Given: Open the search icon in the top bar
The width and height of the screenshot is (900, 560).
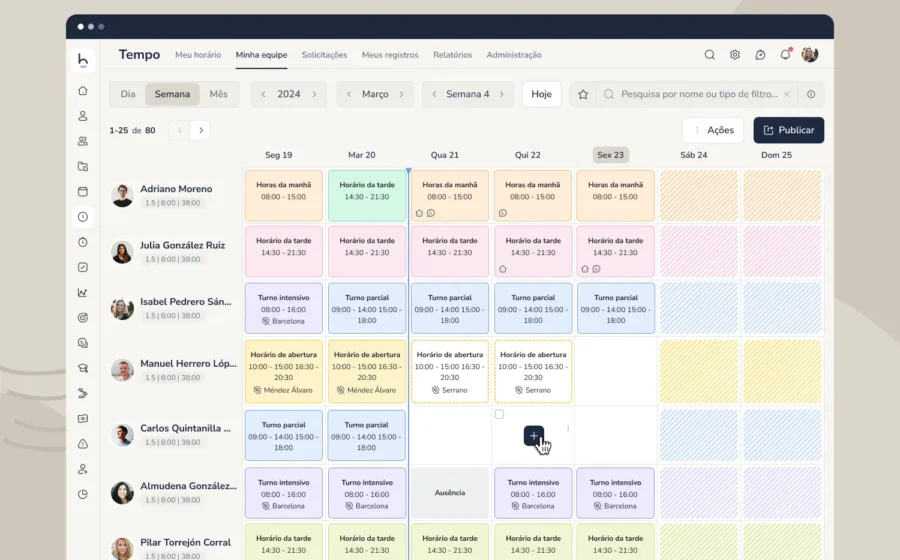Looking at the screenshot, I should [x=709, y=55].
